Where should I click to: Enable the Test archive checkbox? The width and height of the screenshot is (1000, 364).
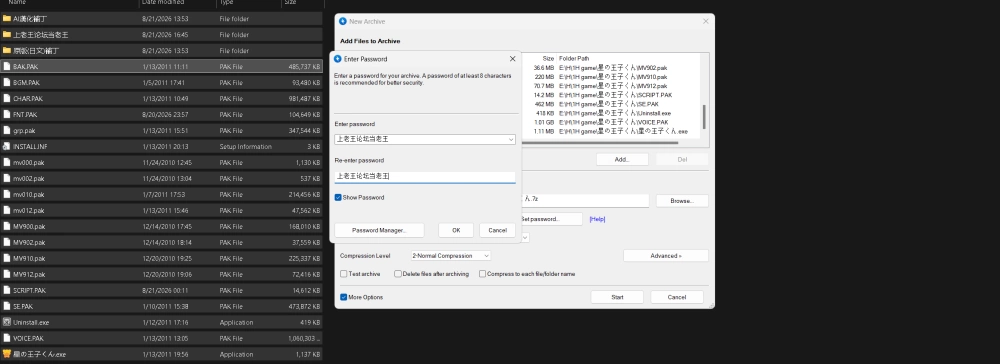(344, 274)
